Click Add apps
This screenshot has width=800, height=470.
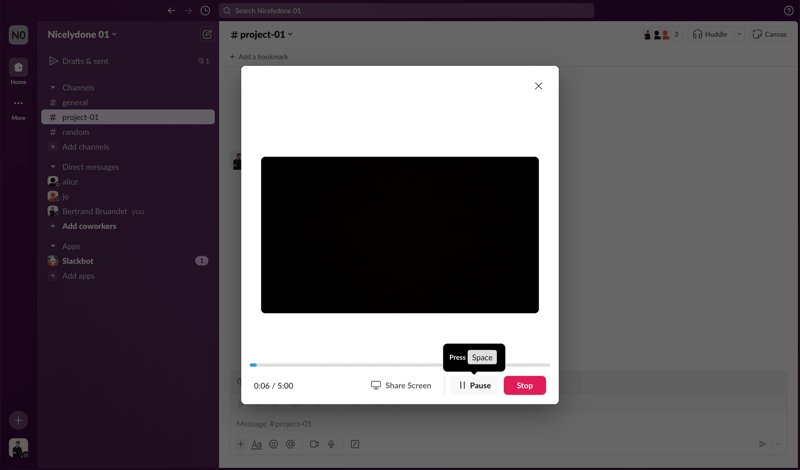tap(128, 276)
